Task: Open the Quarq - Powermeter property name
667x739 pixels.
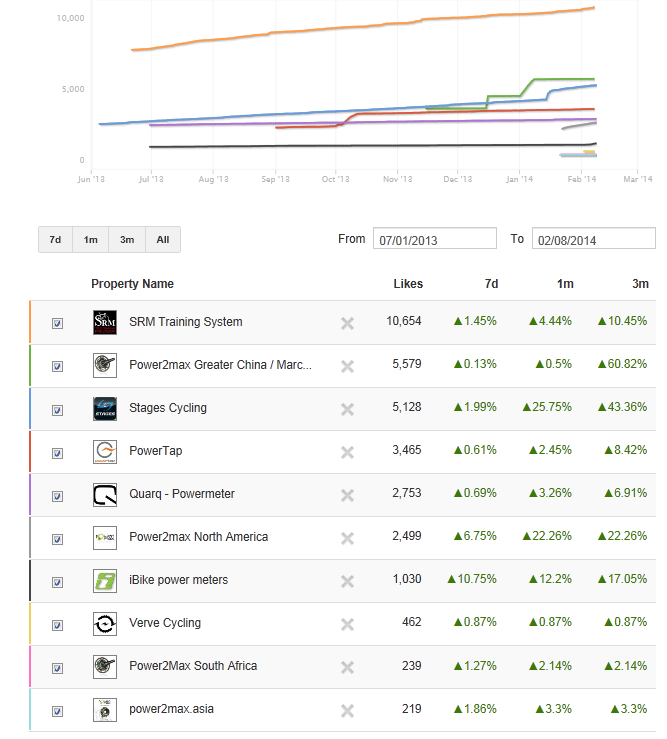Action: (182, 494)
